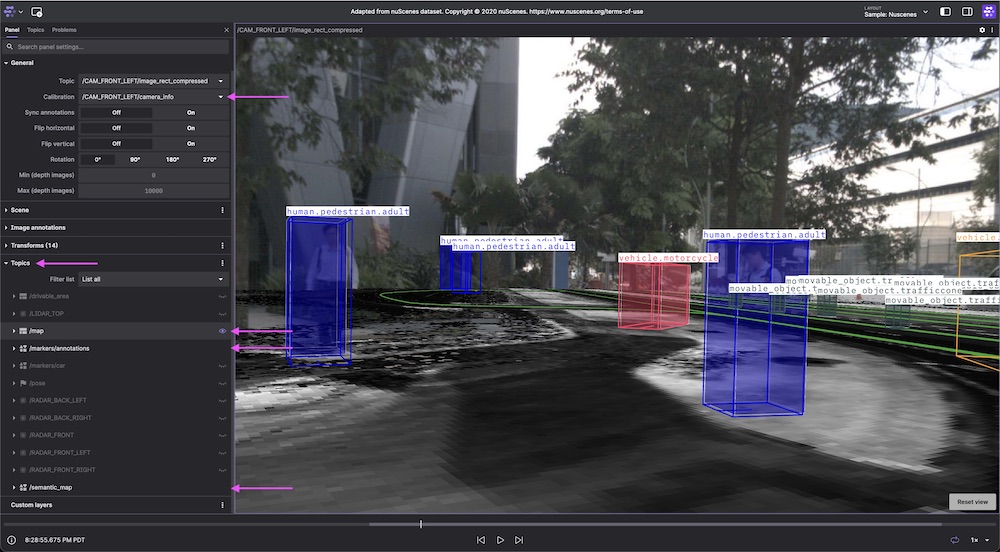The height and width of the screenshot is (552, 1000).
Task: Open the Calibration dropdown
Action: tap(221, 97)
